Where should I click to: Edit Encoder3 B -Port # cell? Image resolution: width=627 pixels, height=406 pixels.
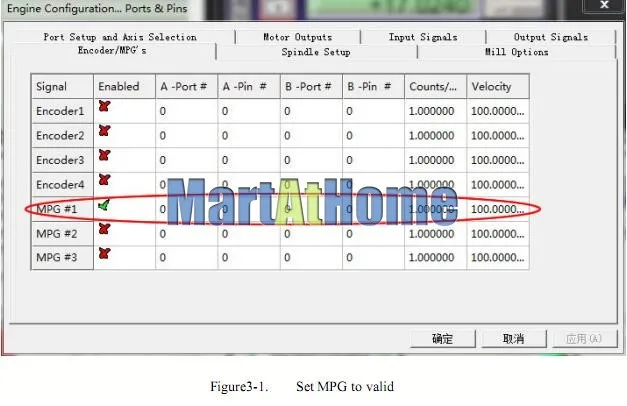click(x=312, y=160)
